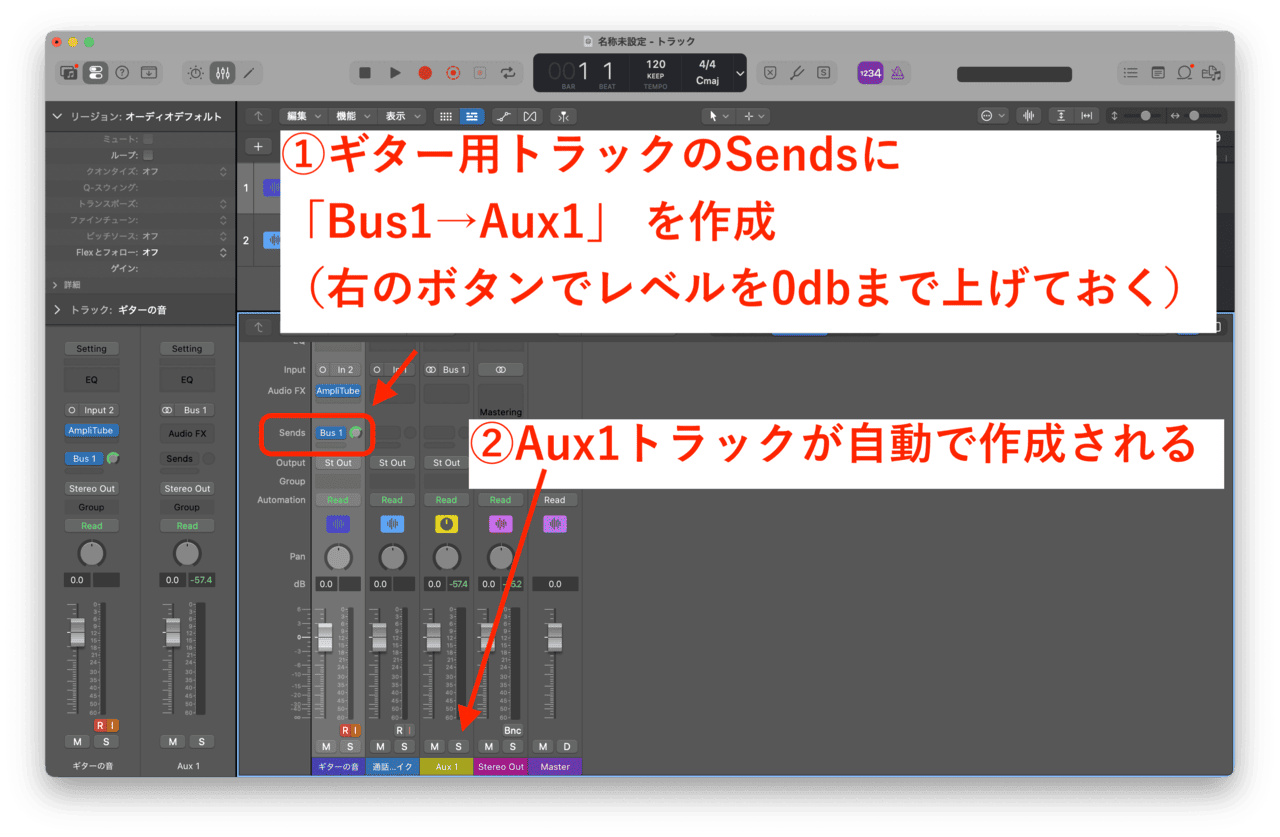Open the クオンタイズ quantize popup
1280x837 pixels.
pos(185,172)
